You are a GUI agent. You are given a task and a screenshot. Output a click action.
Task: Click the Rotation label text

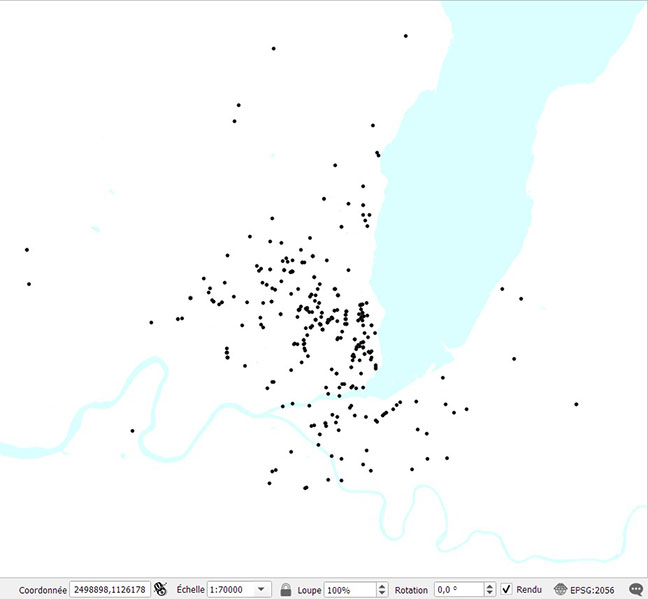[x=411, y=590]
